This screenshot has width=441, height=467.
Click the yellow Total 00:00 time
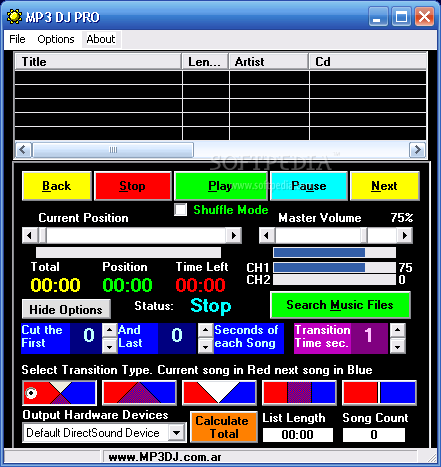point(55,285)
